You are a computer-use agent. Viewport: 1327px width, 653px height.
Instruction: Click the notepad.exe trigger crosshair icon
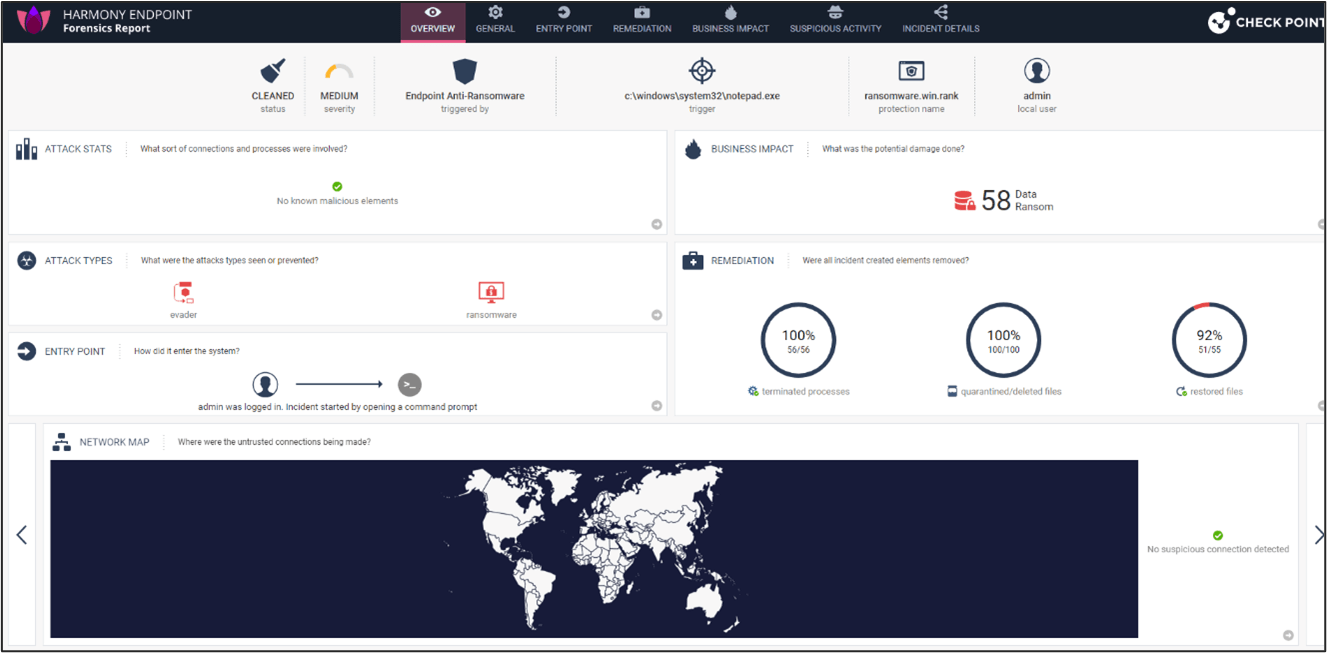702,72
